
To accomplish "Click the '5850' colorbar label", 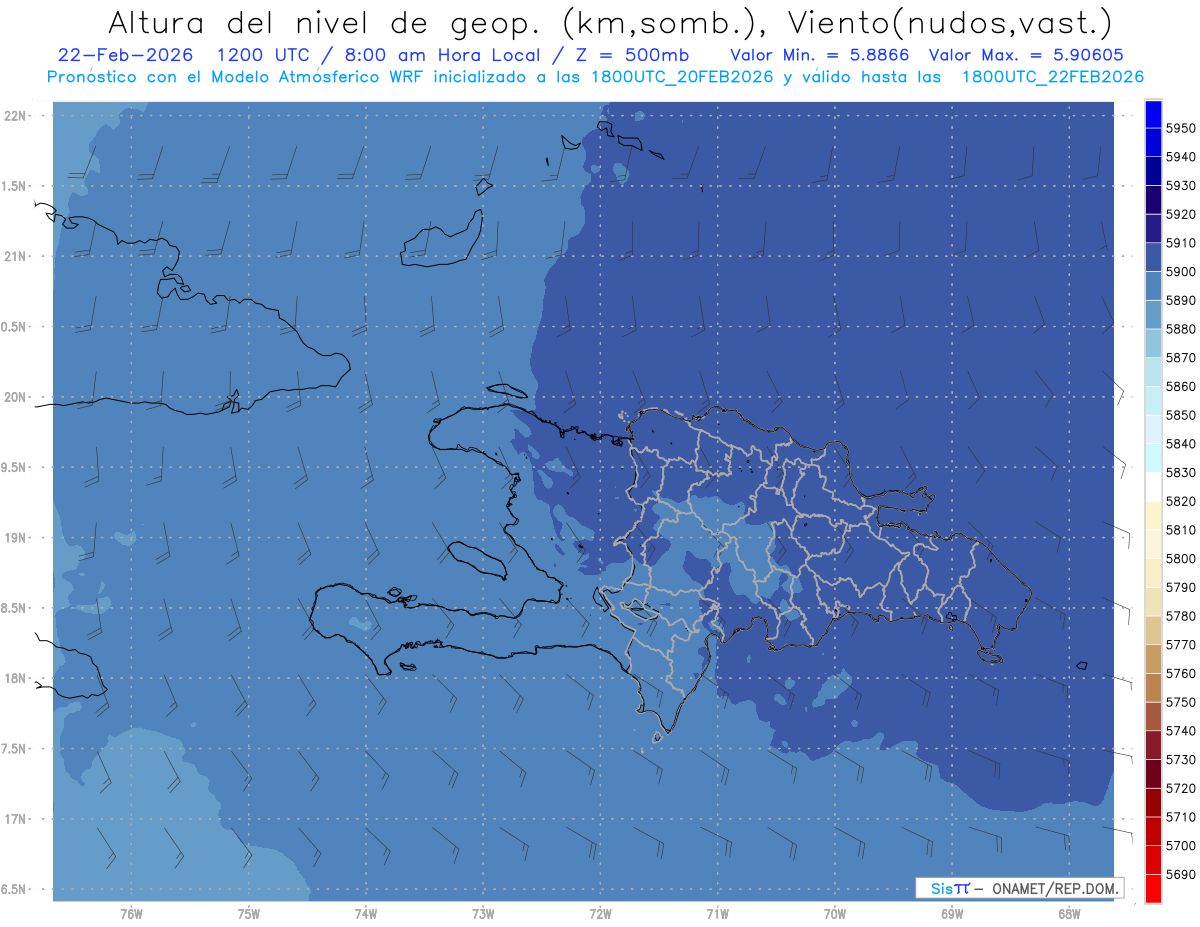I will coord(1180,415).
